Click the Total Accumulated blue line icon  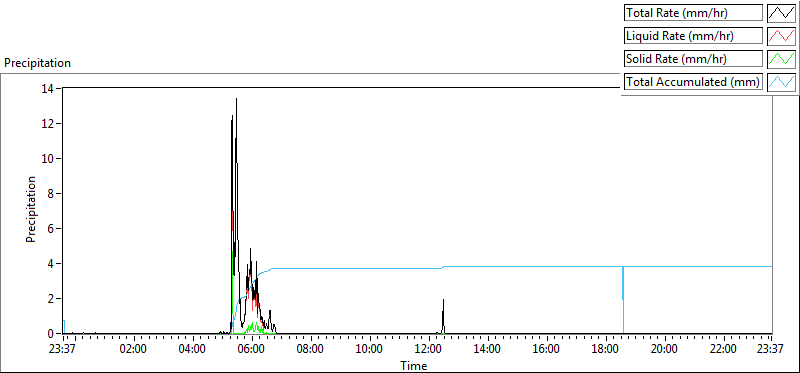point(782,82)
